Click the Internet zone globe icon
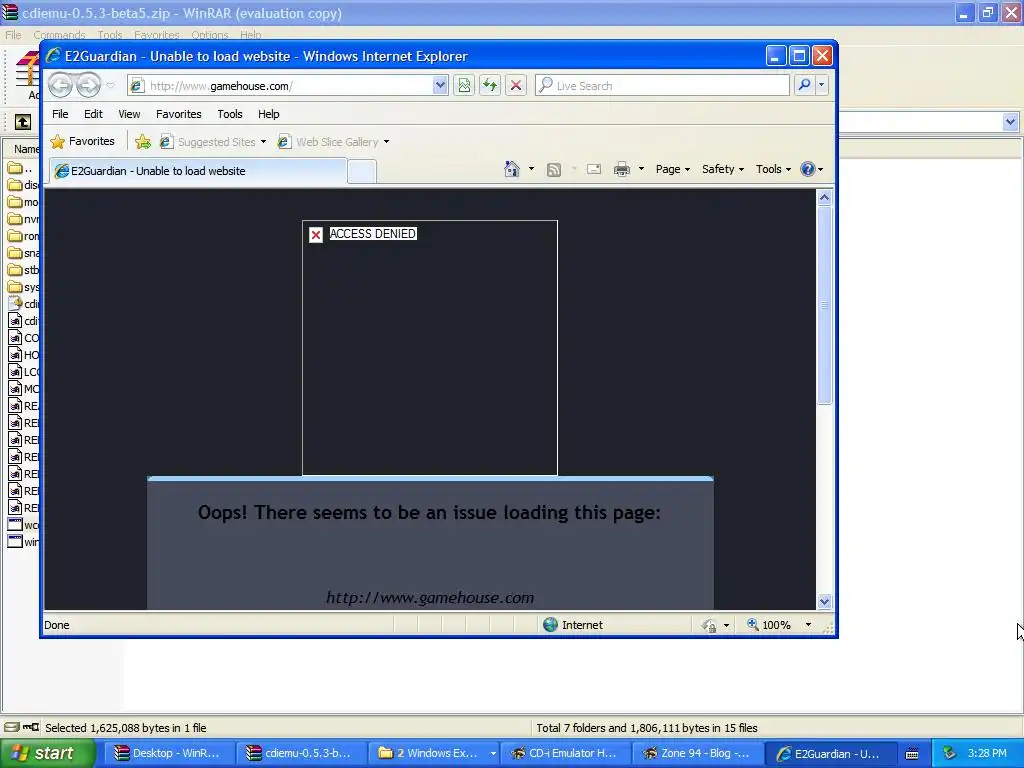This screenshot has width=1024, height=768. (x=551, y=625)
